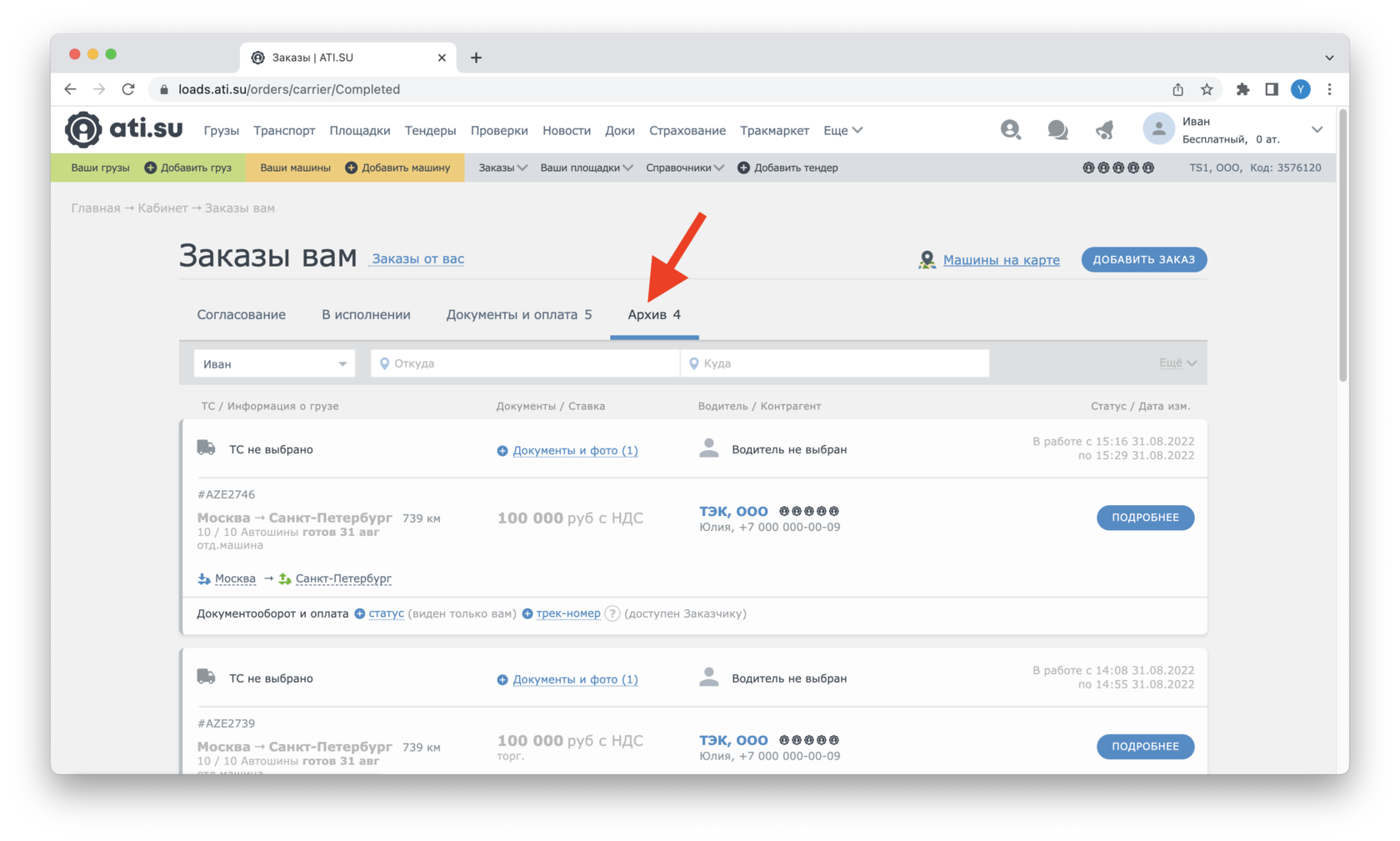Click the company rating stars in subheader
Image resolution: width=1400 pixels, height=841 pixels.
1117,168
